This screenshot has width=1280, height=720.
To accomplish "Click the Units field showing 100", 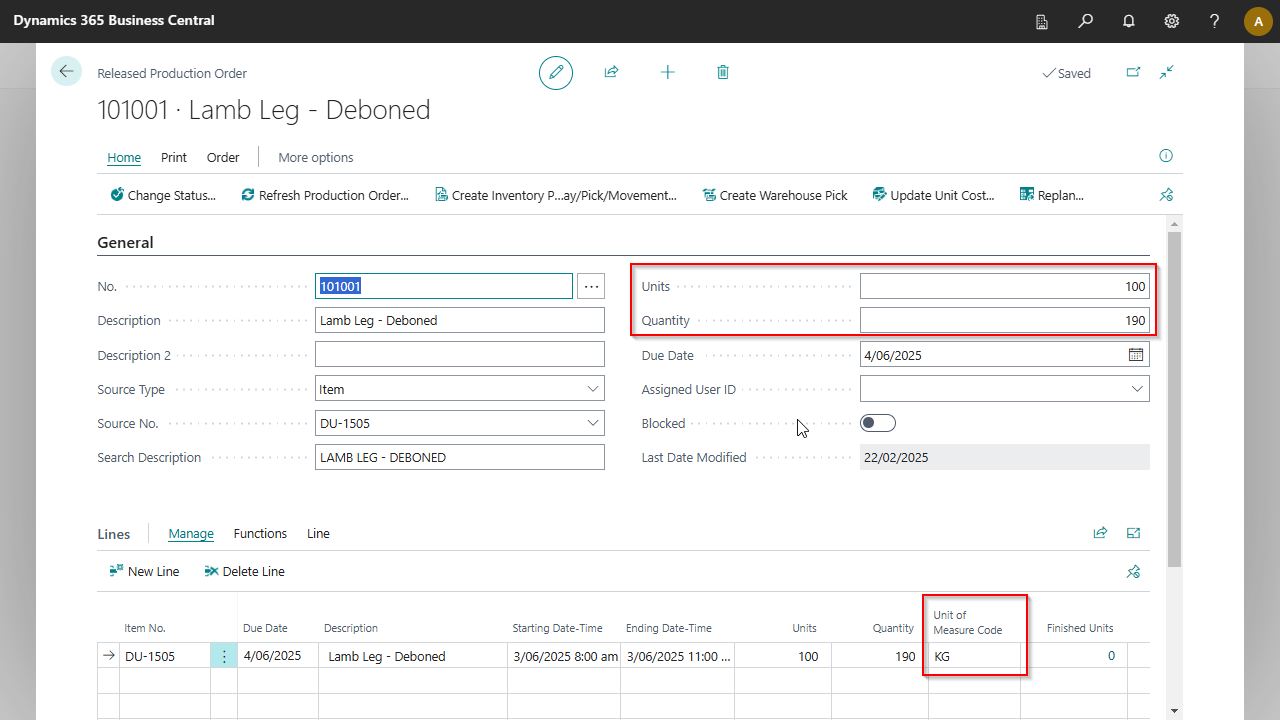I will click(1005, 286).
